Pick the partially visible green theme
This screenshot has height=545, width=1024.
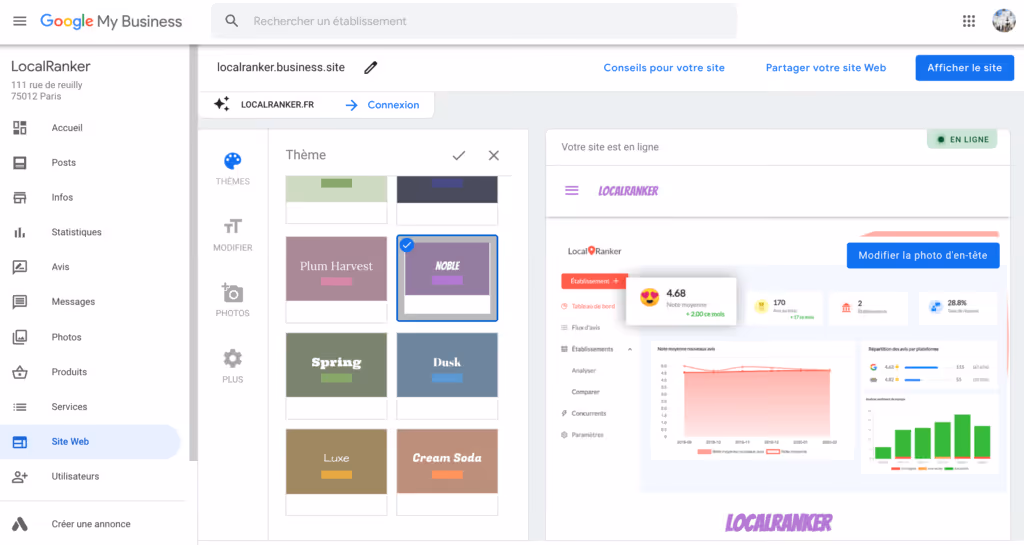pos(336,200)
